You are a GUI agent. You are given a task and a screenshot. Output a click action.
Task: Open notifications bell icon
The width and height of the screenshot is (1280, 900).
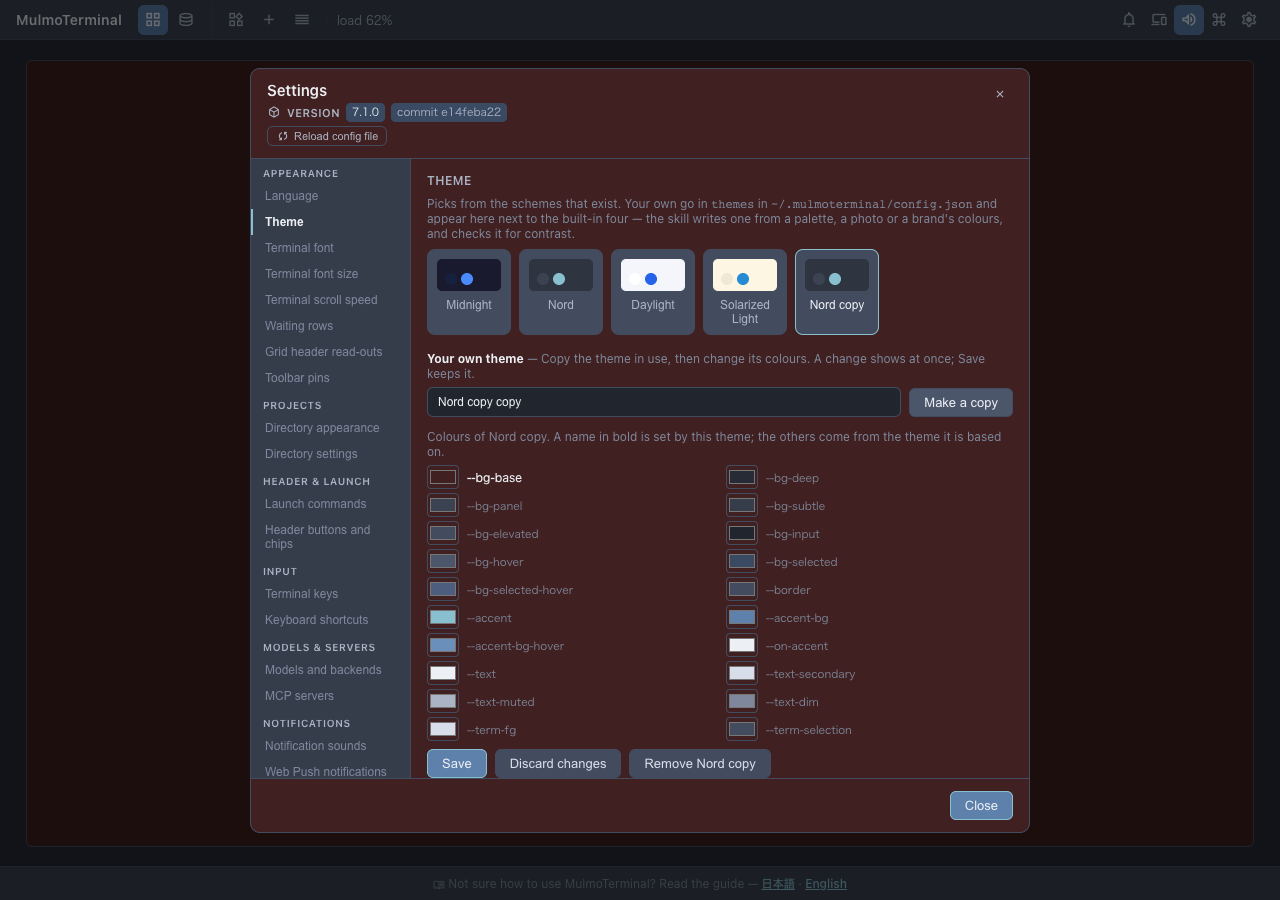coord(1129,20)
